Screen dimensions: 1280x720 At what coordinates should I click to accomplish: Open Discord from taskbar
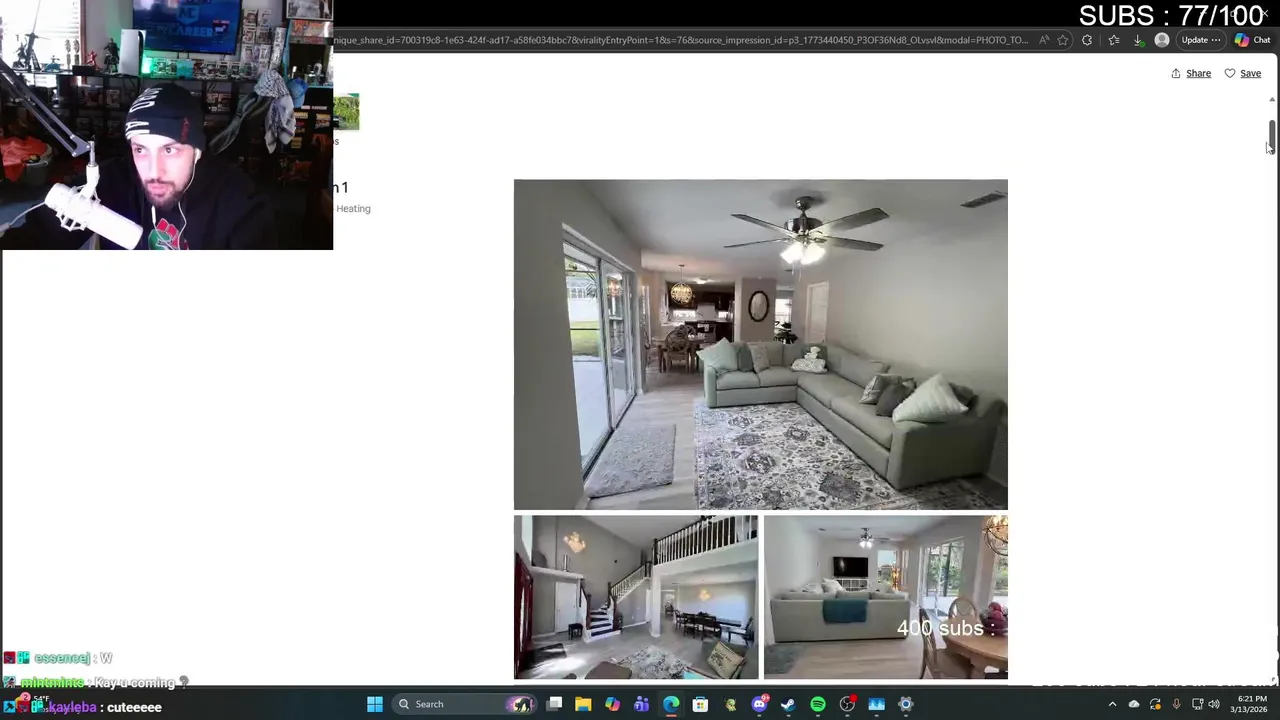759,704
